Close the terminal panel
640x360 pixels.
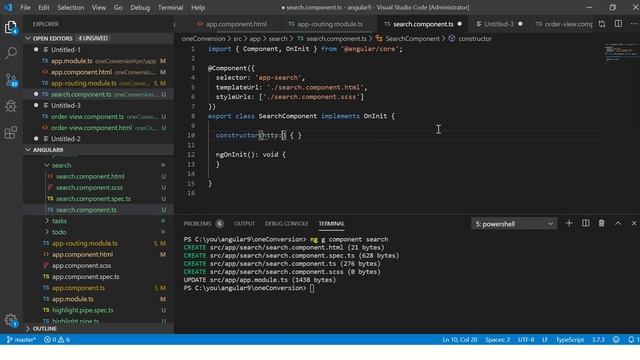634,223
